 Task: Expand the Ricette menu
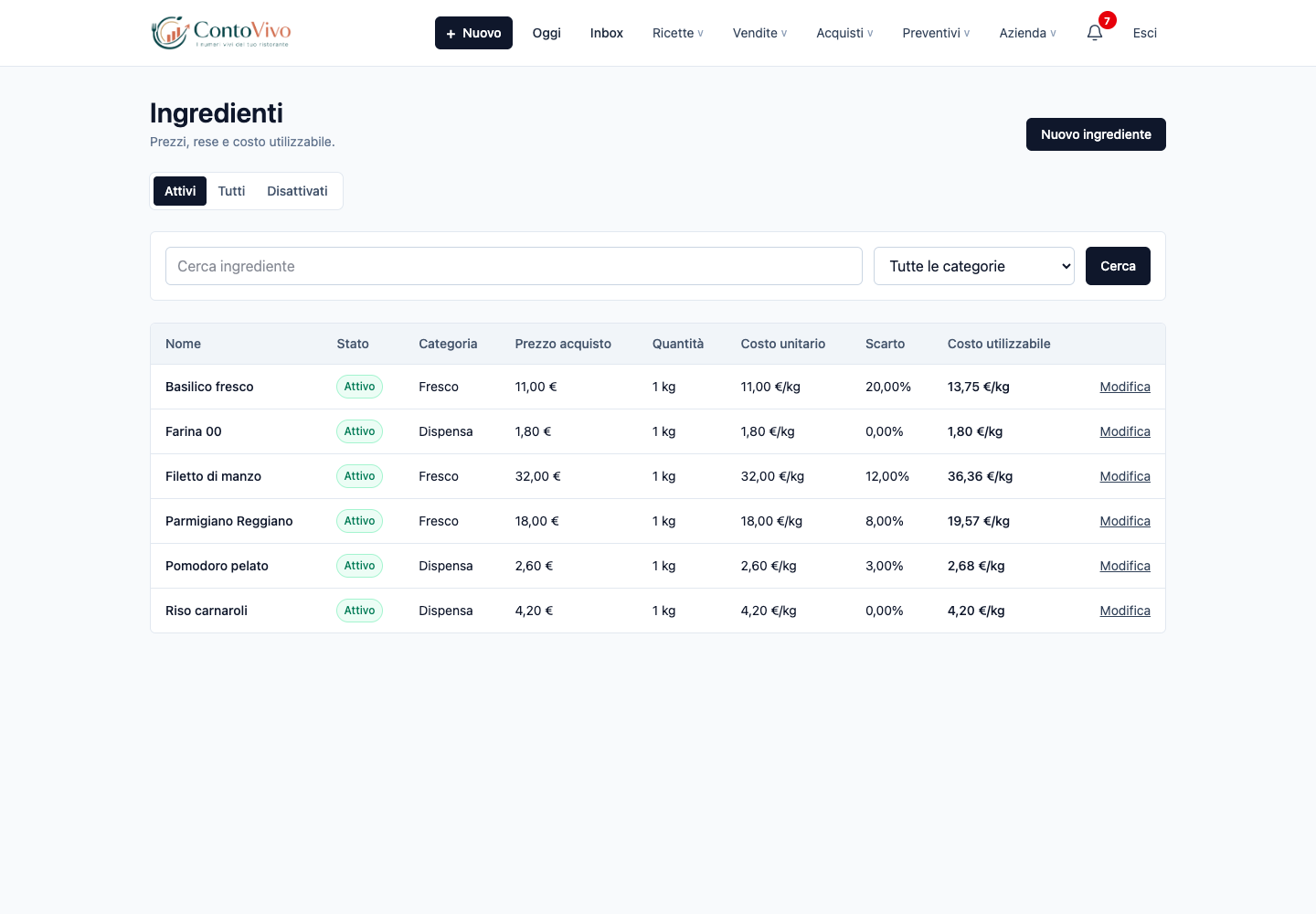pyautogui.click(x=678, y=33)
